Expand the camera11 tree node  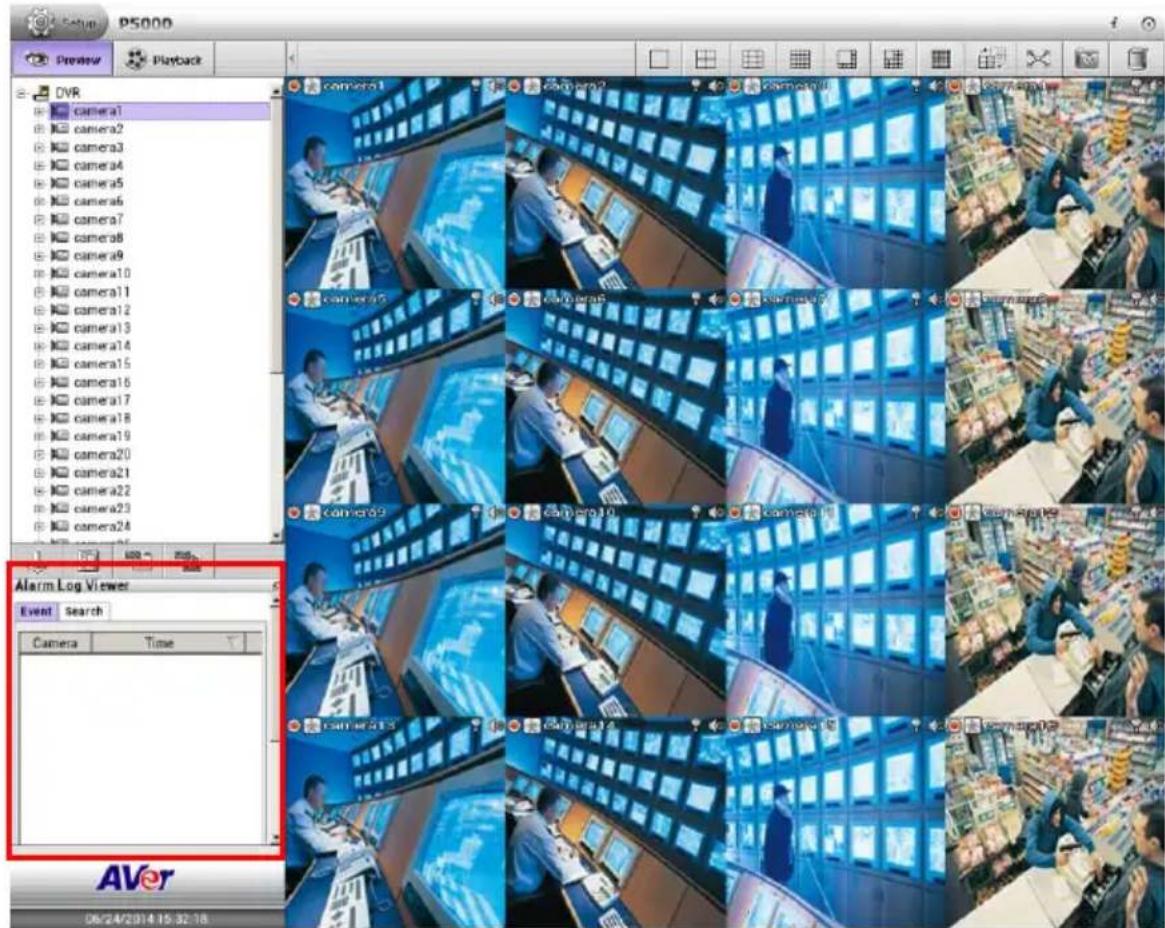(39, 291)
